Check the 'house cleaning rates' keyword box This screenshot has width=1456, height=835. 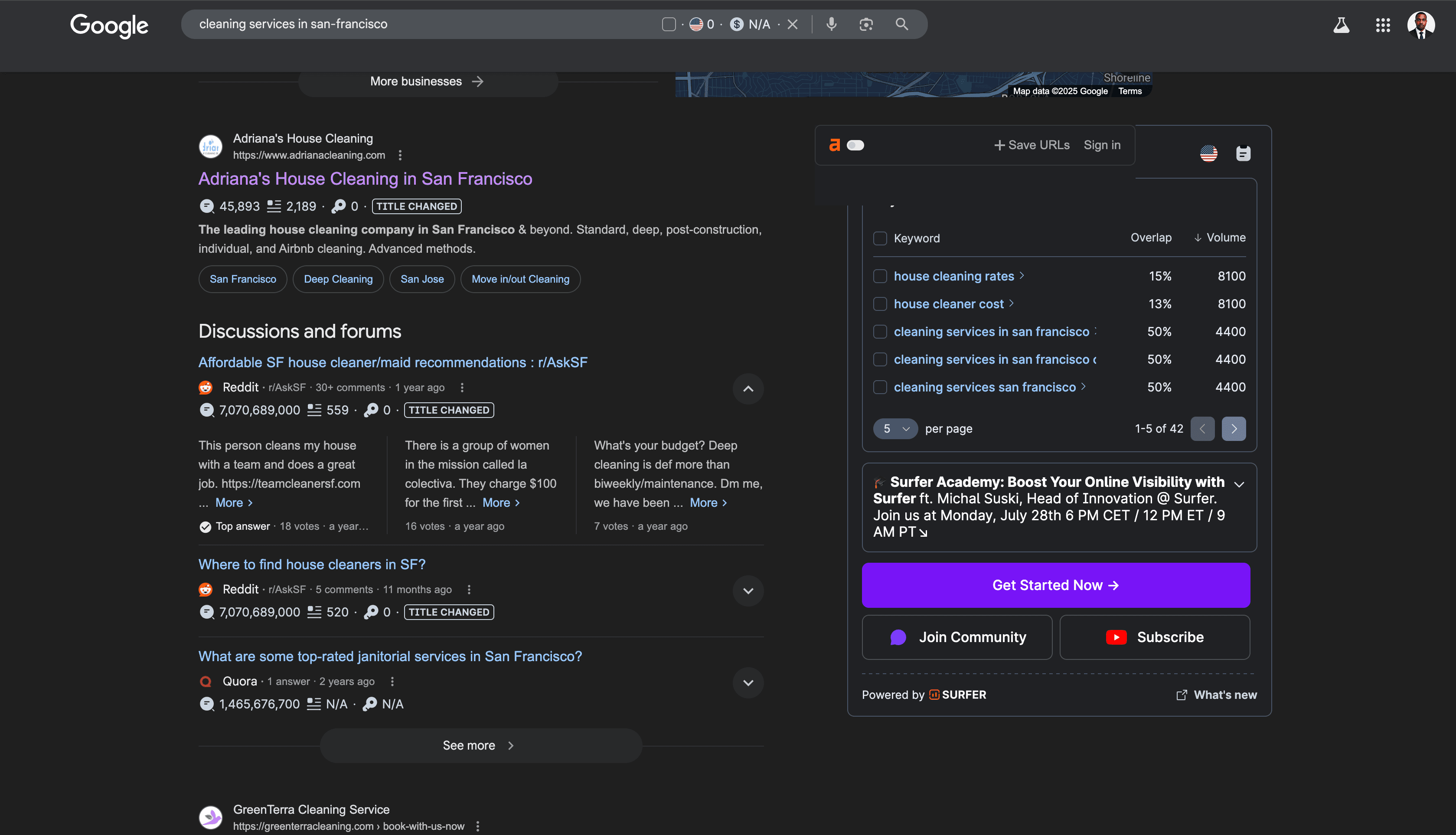pos(880,276)
